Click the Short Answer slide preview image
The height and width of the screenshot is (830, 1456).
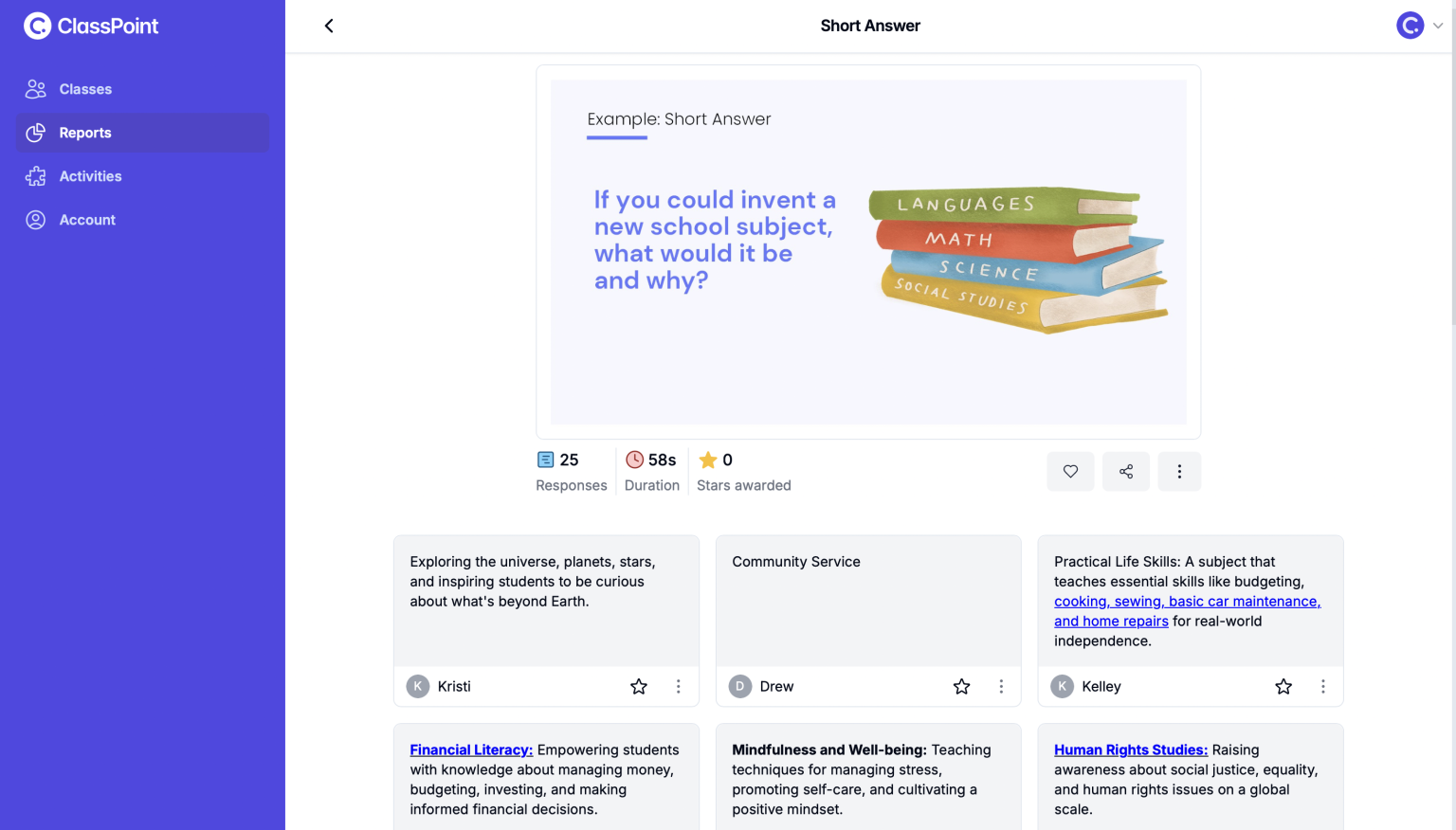point(868,251)
